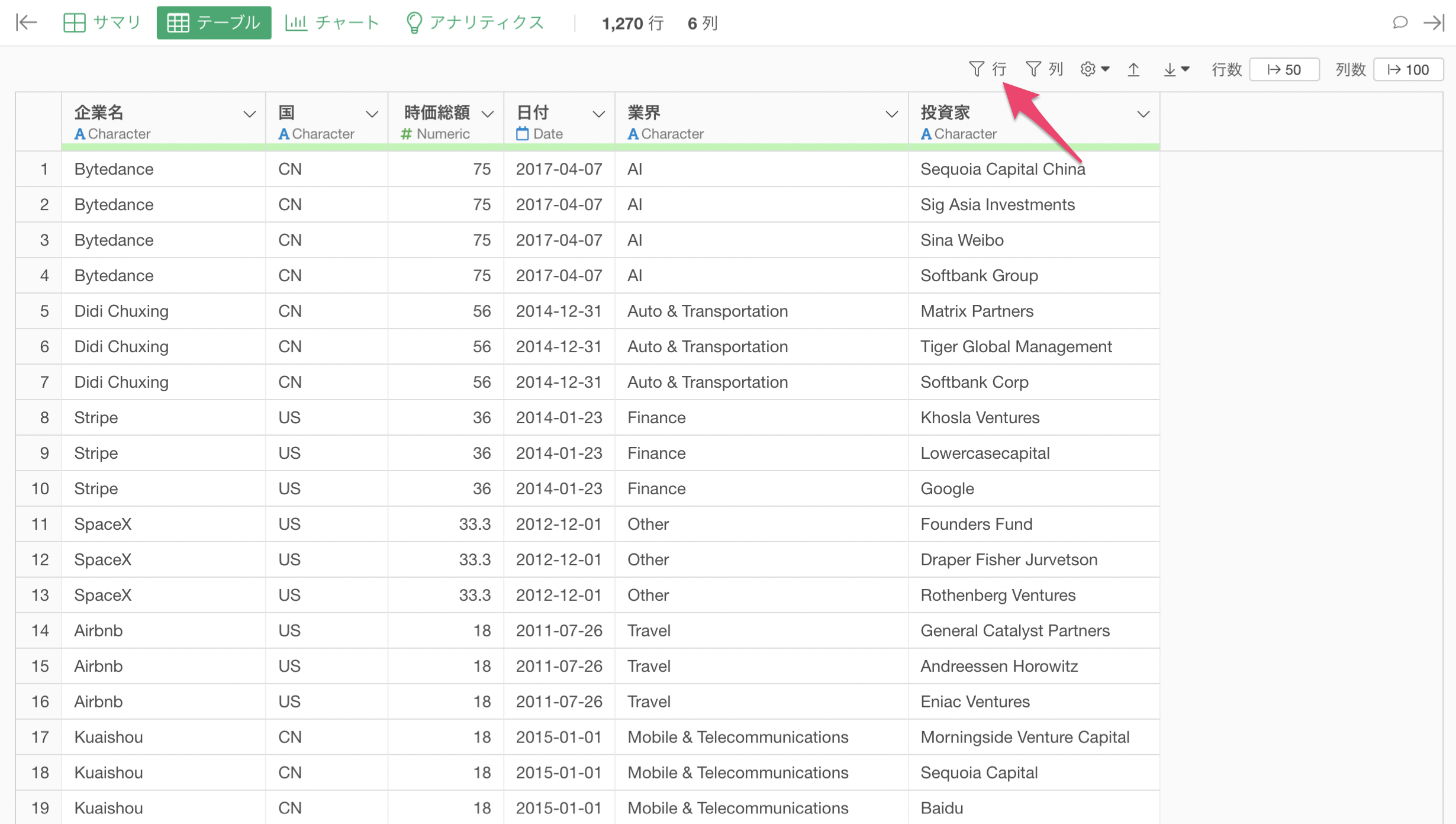This screenshot has width=1456, height=824.
Task: Click the Character type icon under 国
Action: coord(284,134)
